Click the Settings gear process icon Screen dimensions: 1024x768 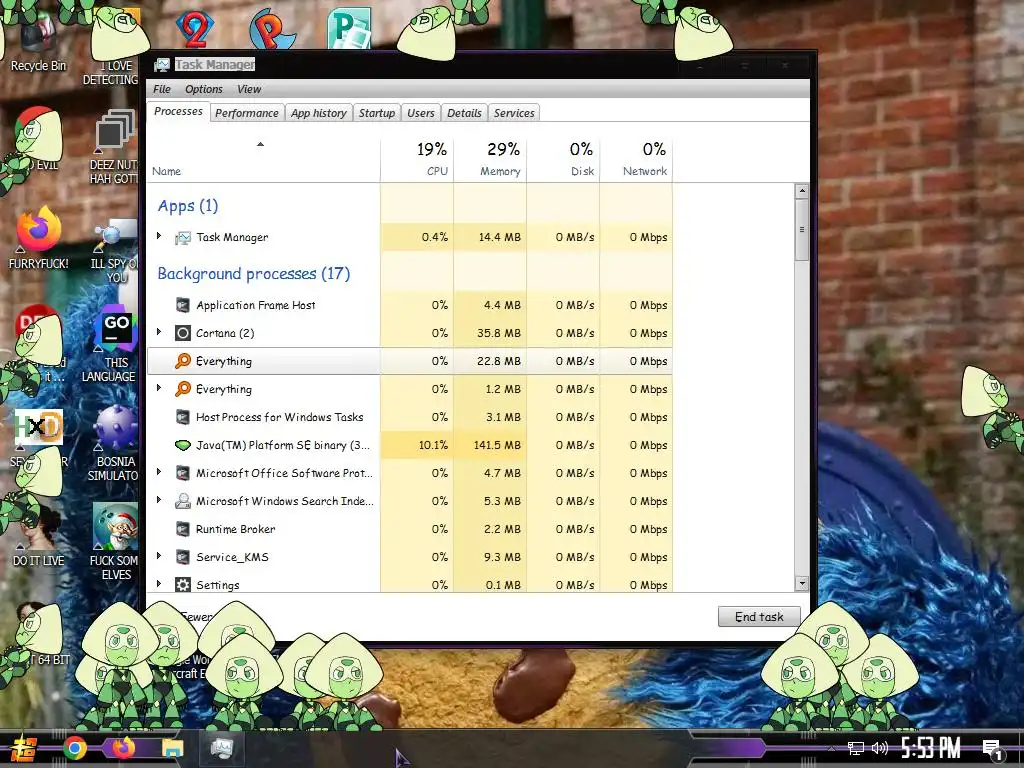[x=183, y=585]
